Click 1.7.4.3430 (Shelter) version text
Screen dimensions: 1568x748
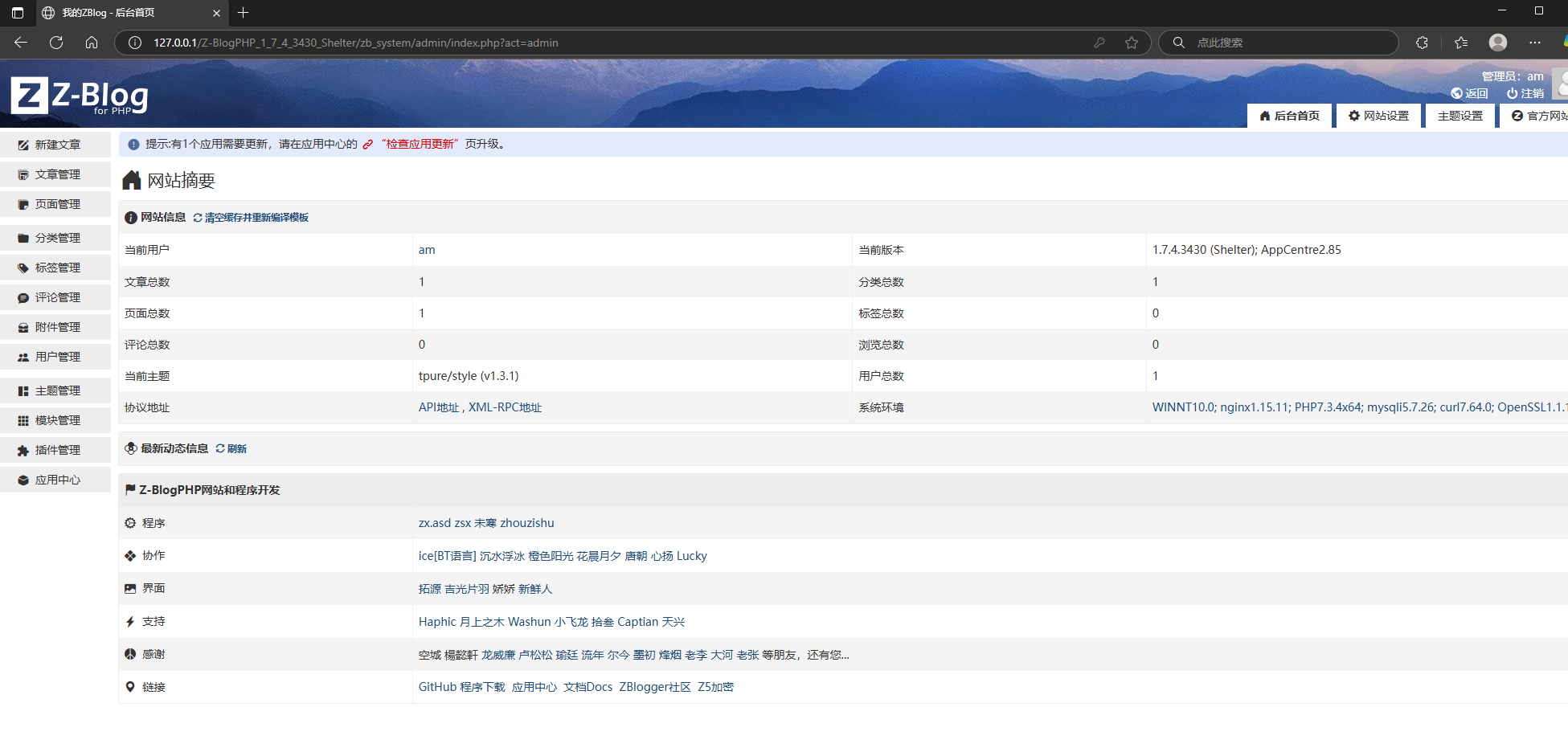point(1205,250)
